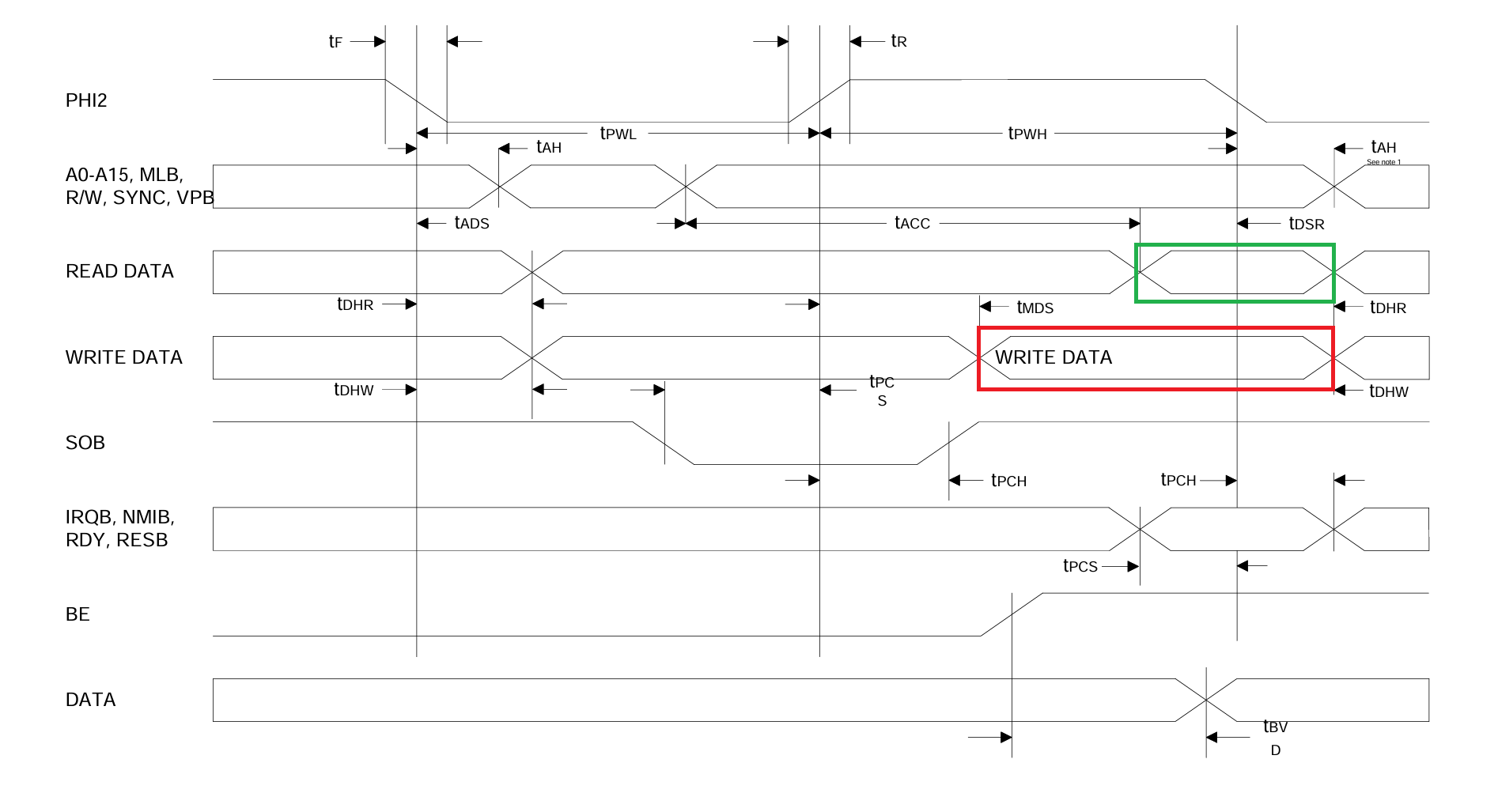
Task: Click the 'See note 1' text
Action: tap(1383, 162)
